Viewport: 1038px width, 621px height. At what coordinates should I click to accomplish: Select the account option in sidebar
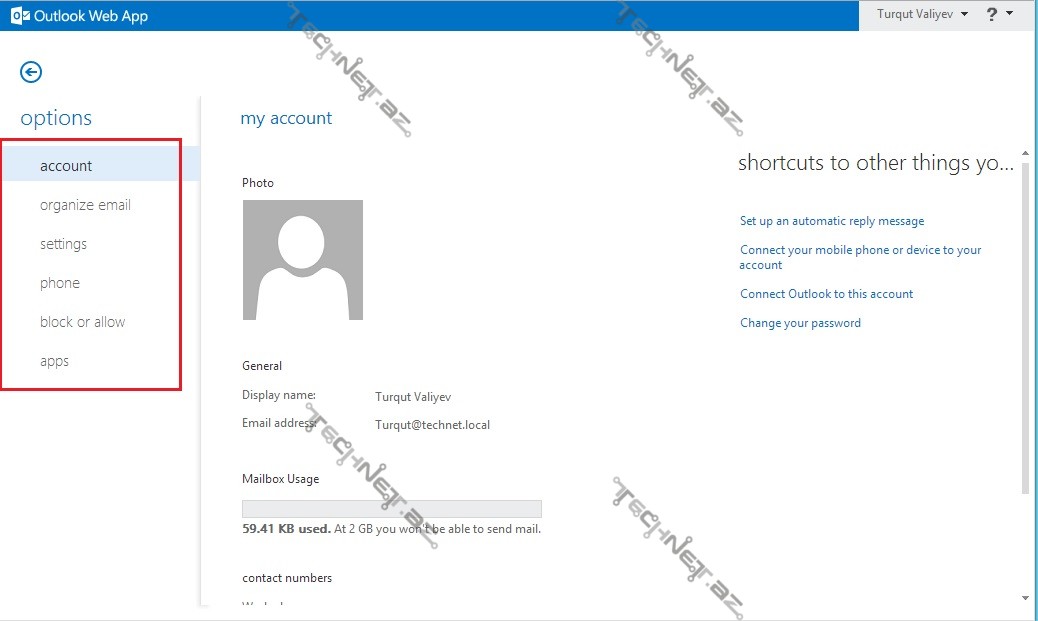66,166
